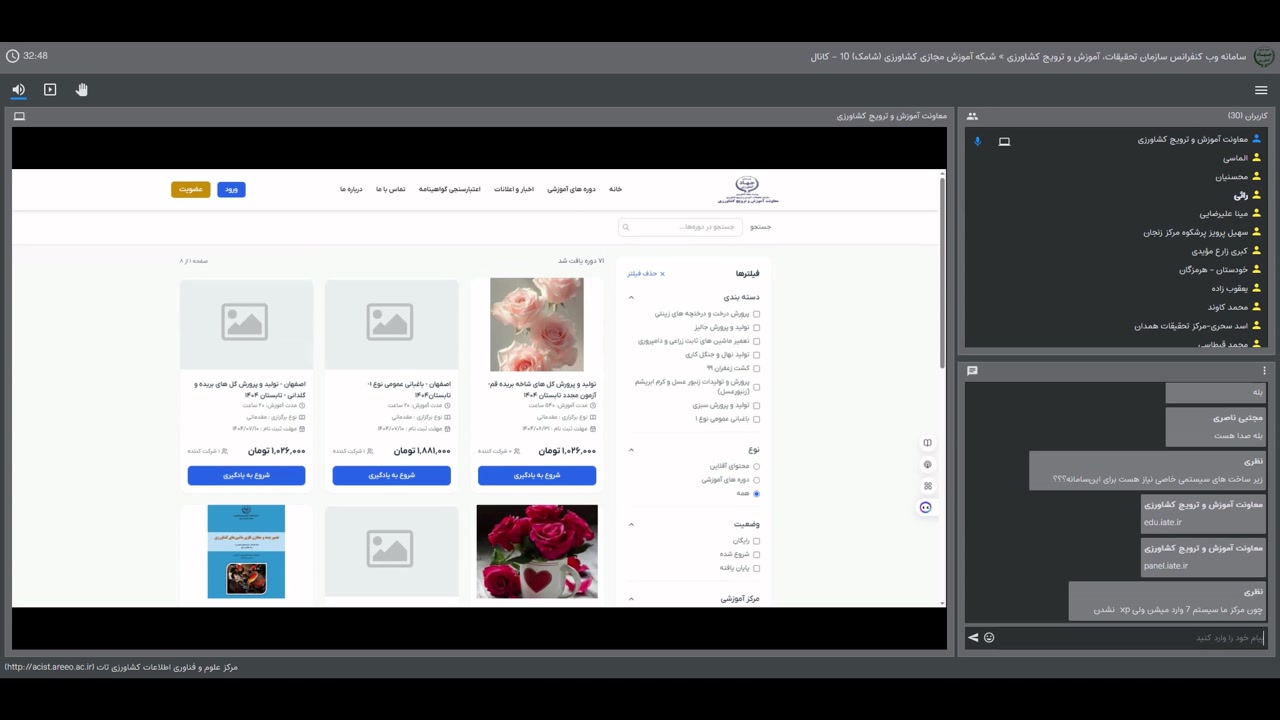Check the تعمیر ماشین های ثابت زراعی filter

click(756, 341)
